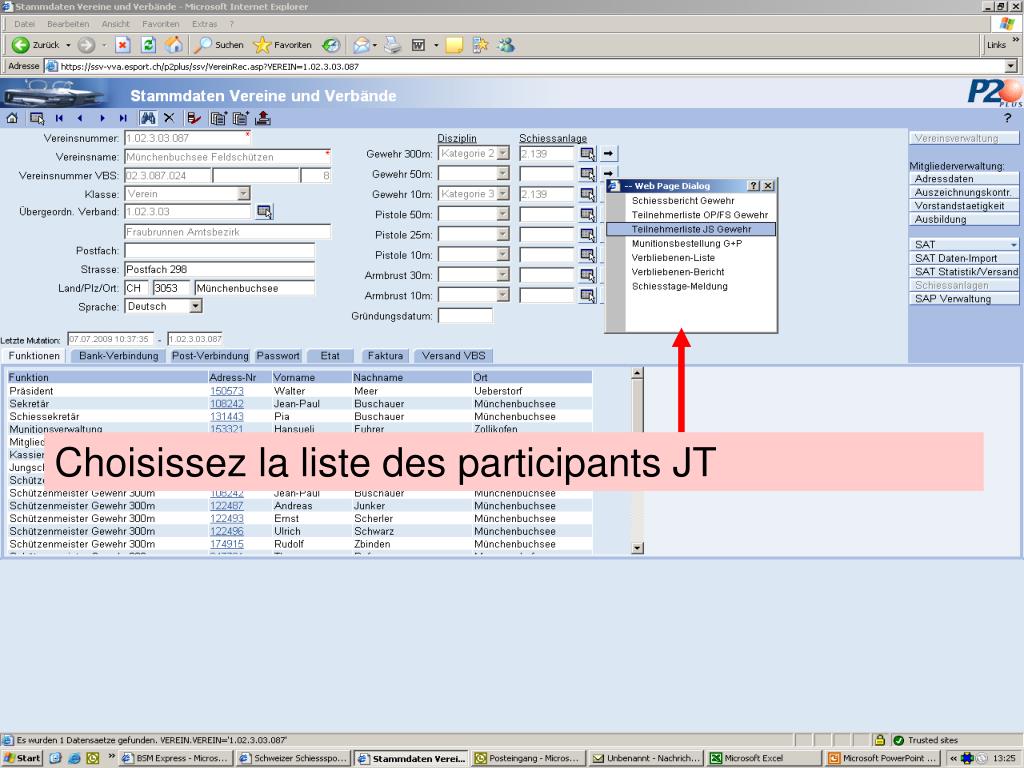This screenshot has height=768, width=1024.
Task: Switch to Microsoft PowerPoint on the taskbar
Action: [x=883, y=758]
